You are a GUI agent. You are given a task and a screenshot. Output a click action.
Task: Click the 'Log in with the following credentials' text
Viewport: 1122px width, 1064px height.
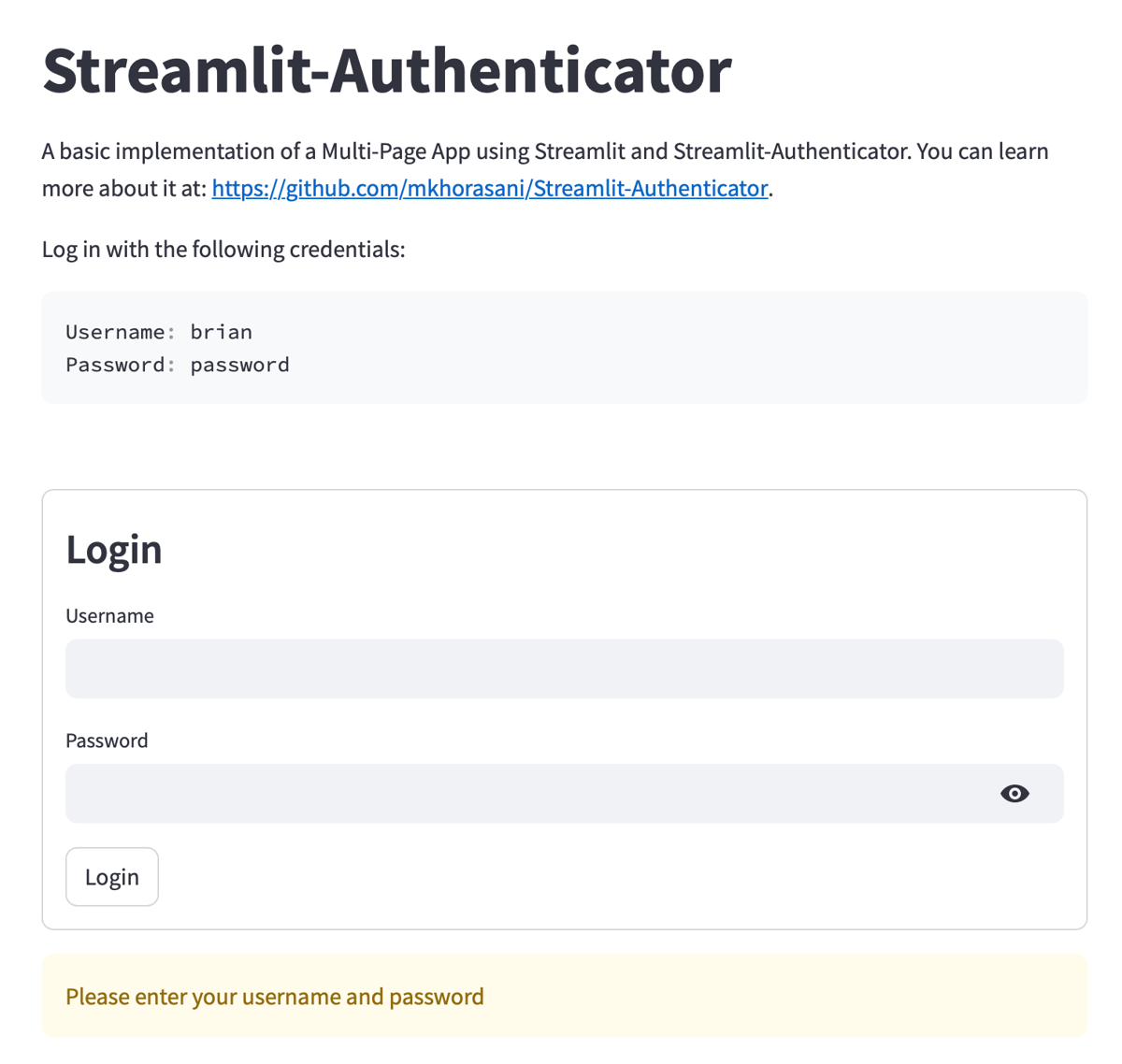click(223, 249)
